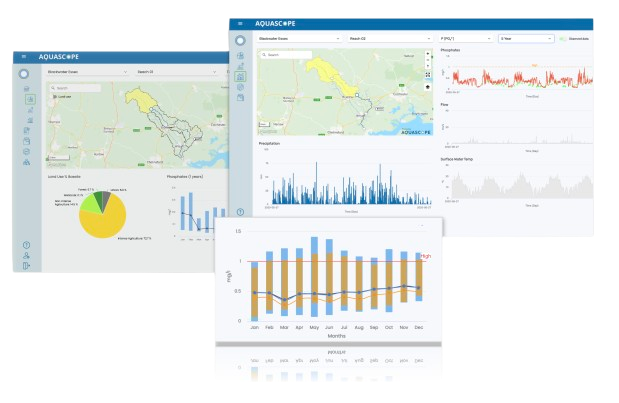Click large yellow intensive agriculture pie slice
Screen dimensions: 619x403
click(105, 223)
